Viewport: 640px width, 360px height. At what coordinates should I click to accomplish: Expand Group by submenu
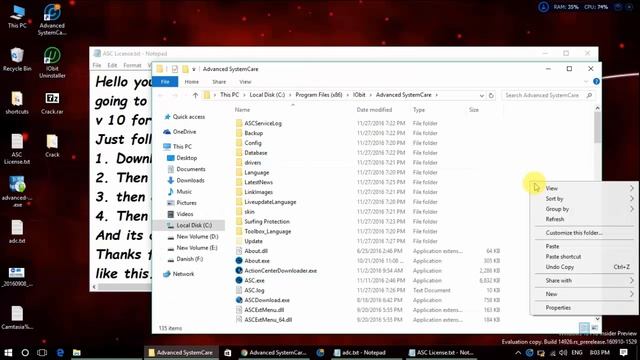pyautogui.click(x=584, y=209)
